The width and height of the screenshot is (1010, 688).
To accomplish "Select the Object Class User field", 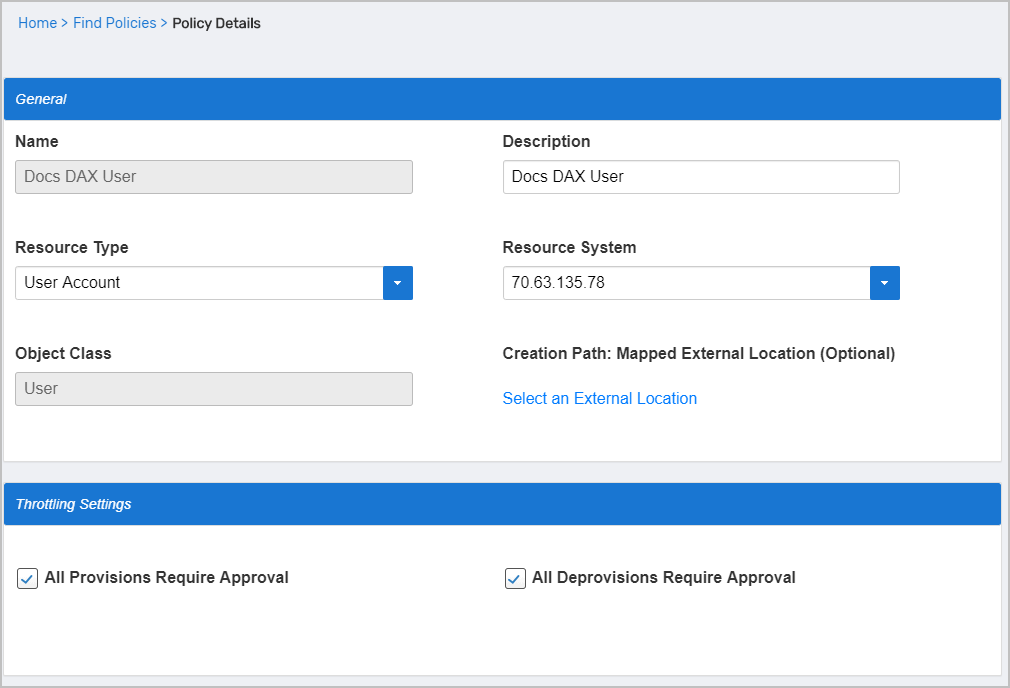I will pos(213,389).
